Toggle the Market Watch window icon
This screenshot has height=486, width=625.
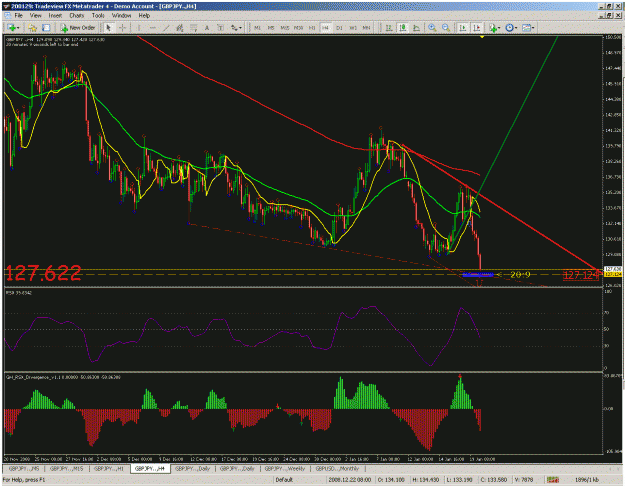click(x=46, y=28)
